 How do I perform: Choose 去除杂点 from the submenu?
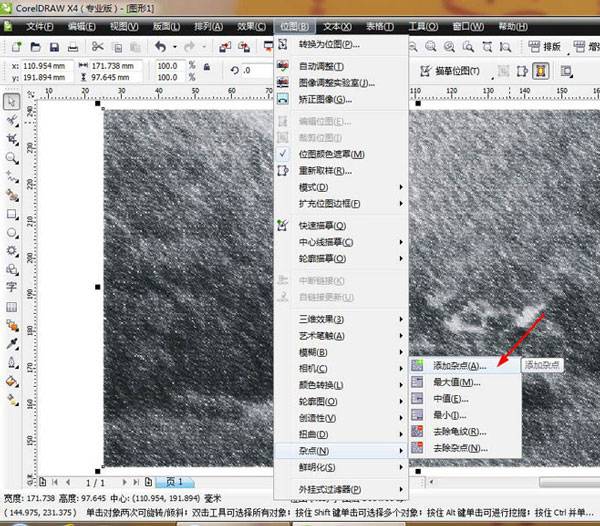tap(459, 448)
